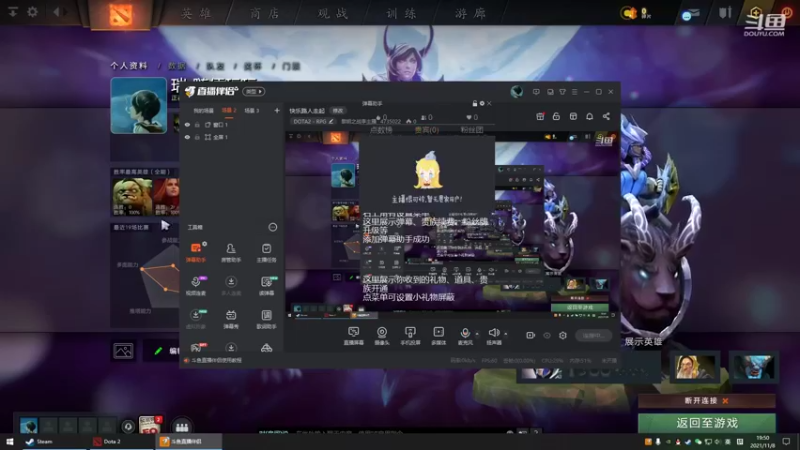Open the message icon in streaming title bar
This screenshot has height=450, width=800.
(536, 92)
